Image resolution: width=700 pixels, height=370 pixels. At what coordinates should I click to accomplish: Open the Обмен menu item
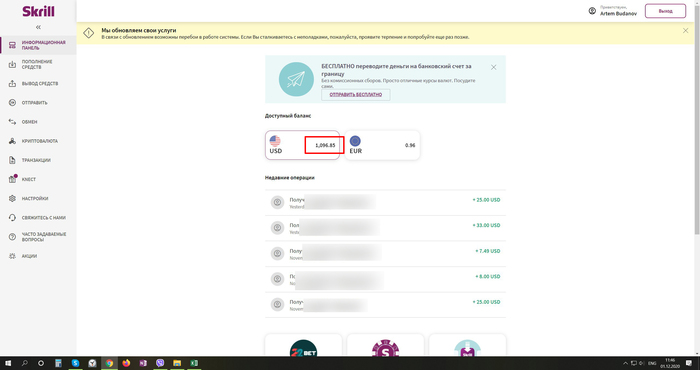(29, 122)
